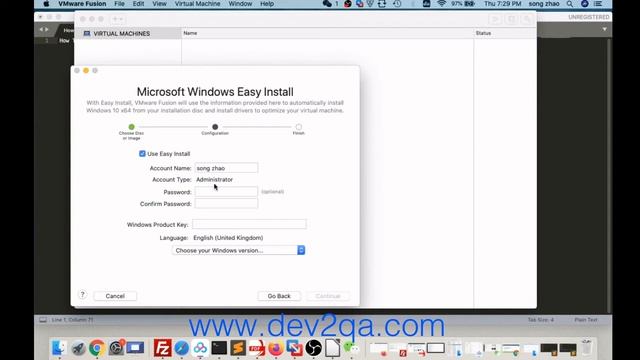Image resolution: width=640 pixels, height=360 pixels.
Task: Click the Name column header
Action: 190,33
